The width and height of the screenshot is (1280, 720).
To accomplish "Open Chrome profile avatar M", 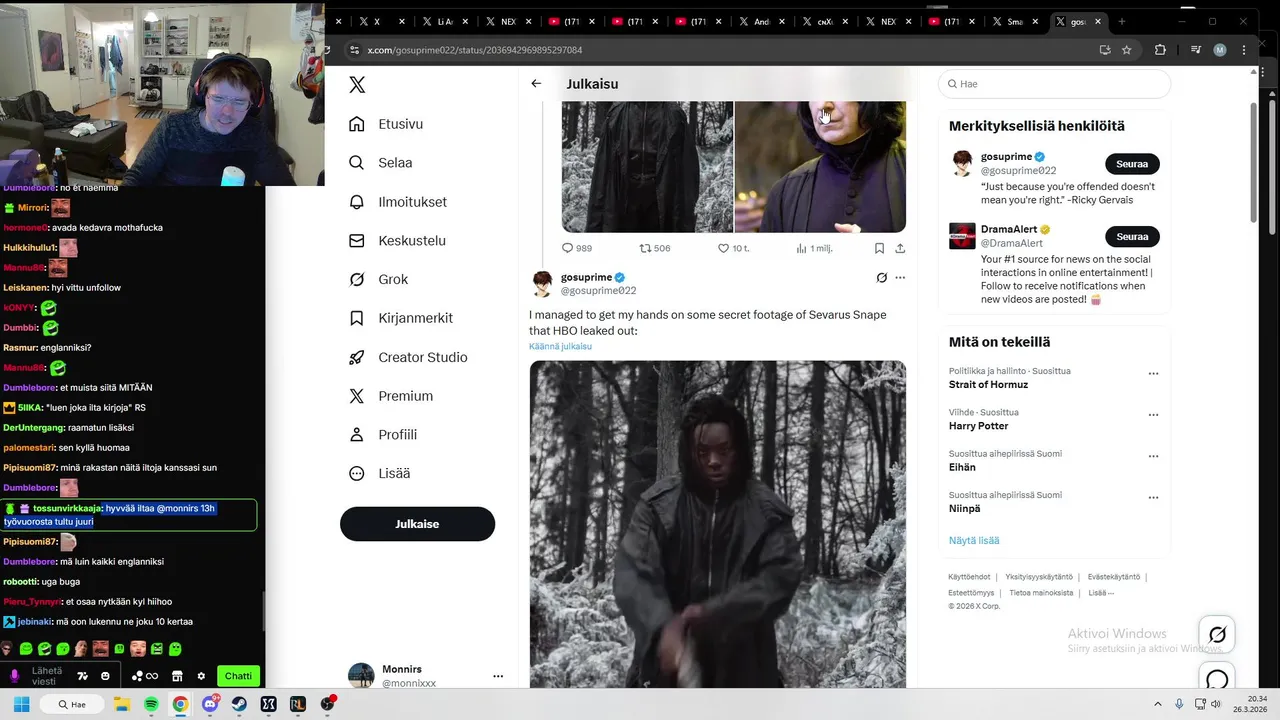I will [1220, 50].
